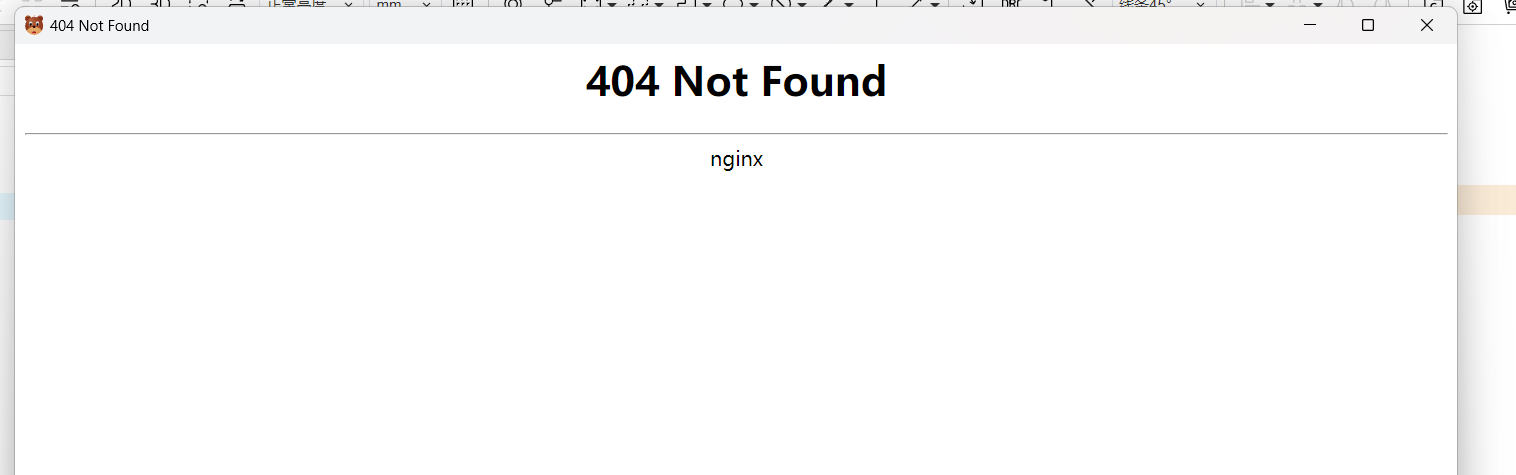This screenshot has width=1516, height=475.
Task: Select the 2D view toolbar icon
Action: pyautogui.click(x=120, y=4)
